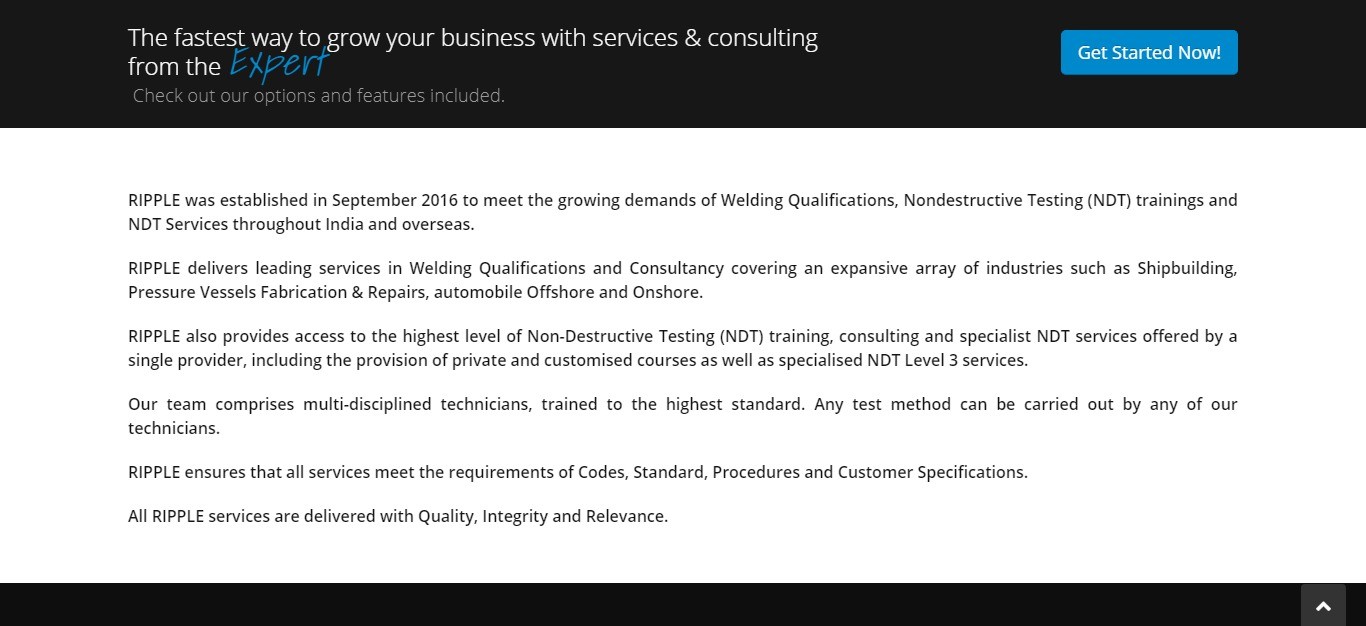Image resolution: width=1366 pixels, height=626 pixels.
Task: Click the Get Started Now! button
Action: click(1149, 52)
